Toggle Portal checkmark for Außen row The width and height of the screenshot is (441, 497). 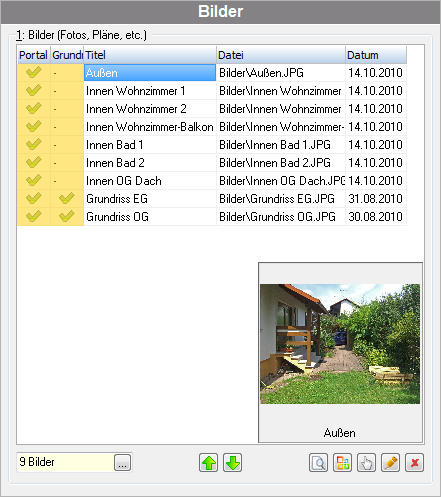[x=34, y=72]
